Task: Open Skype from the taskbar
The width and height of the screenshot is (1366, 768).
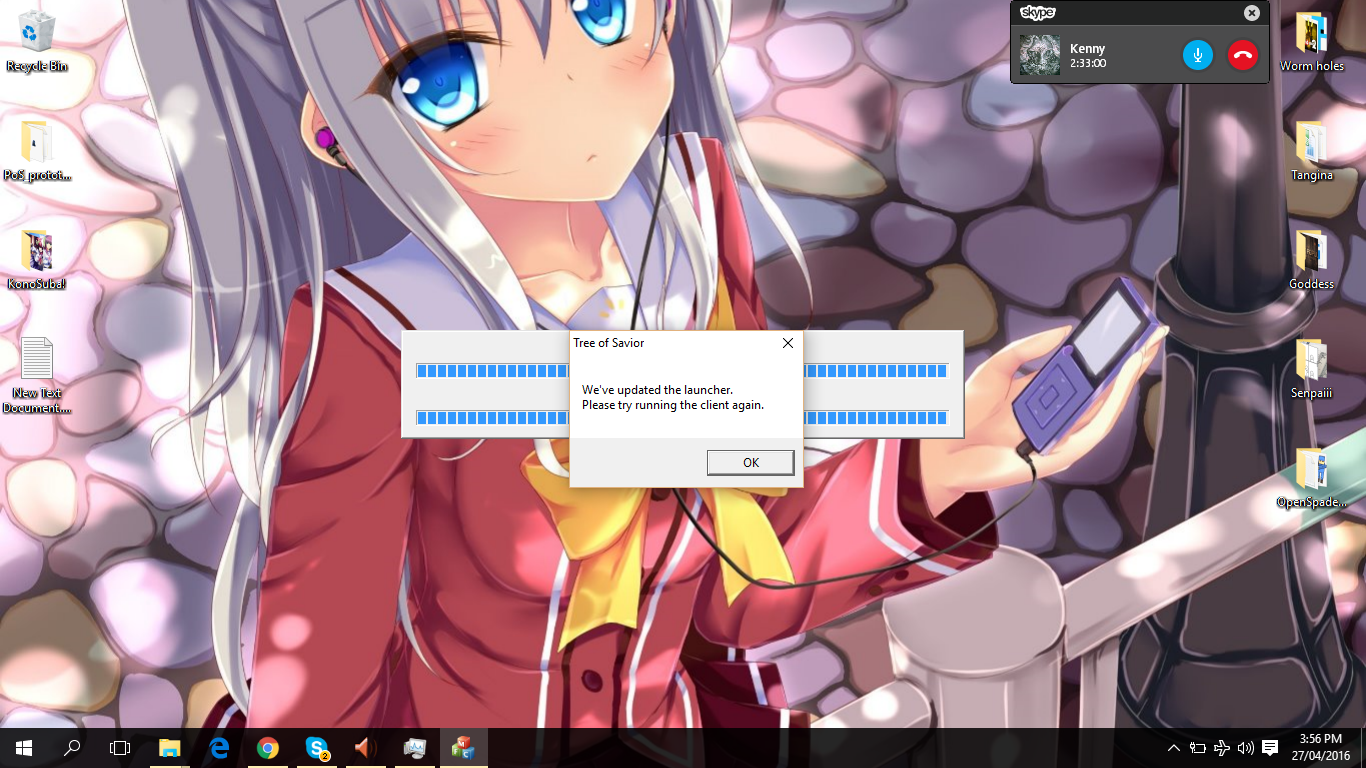Action: click(317, 747)
